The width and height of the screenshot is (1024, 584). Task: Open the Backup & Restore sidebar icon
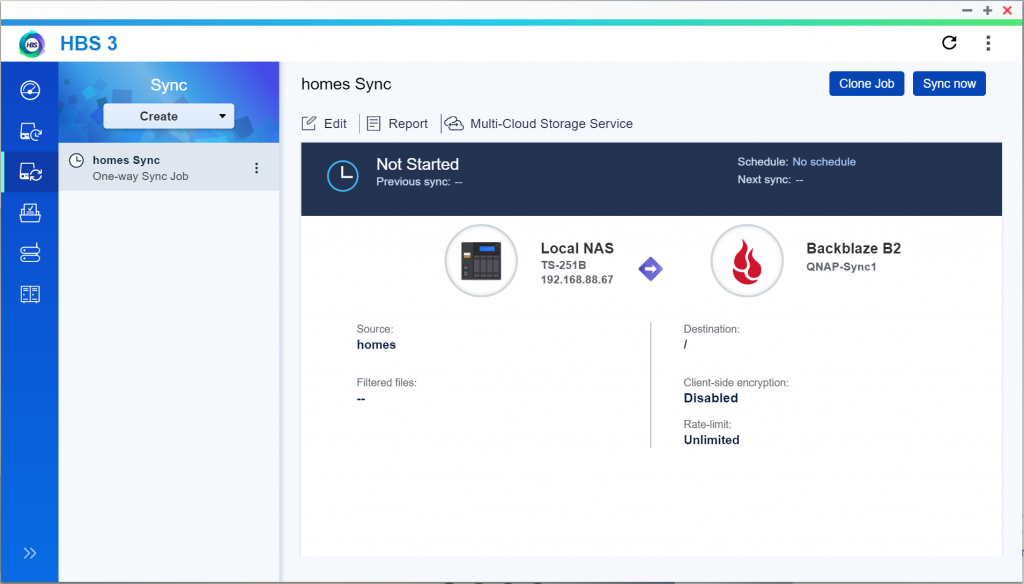pyautogui.click(x=30, y=131)
